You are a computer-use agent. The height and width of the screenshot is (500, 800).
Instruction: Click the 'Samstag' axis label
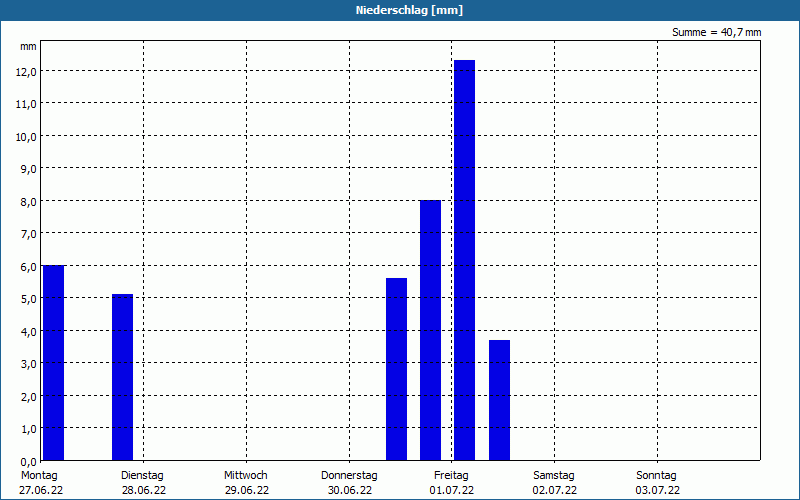(554, 476)
